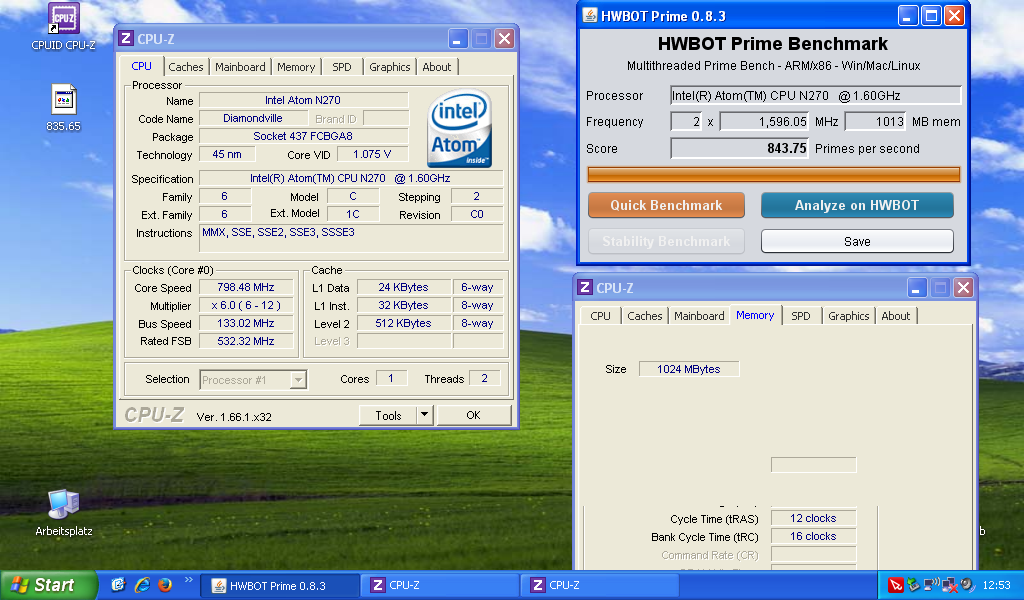Click the 1024 MBytes memory size value

click(689, 369)
